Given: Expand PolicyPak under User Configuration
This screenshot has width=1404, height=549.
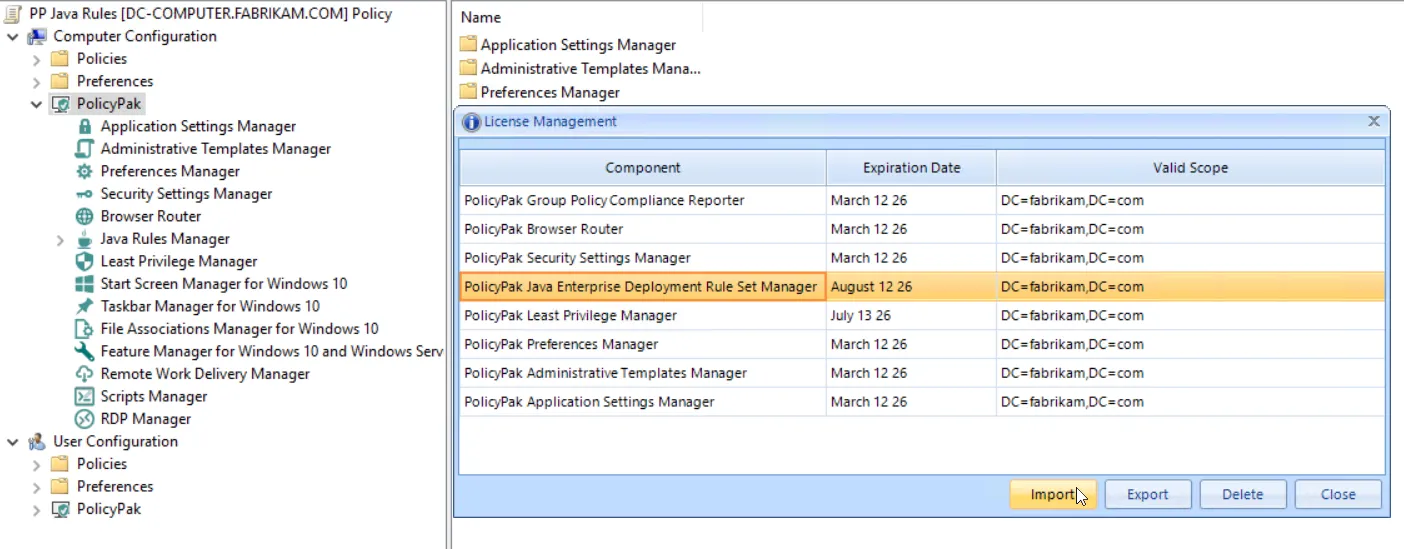Looking at the screenshot, I should click(37, 509).
